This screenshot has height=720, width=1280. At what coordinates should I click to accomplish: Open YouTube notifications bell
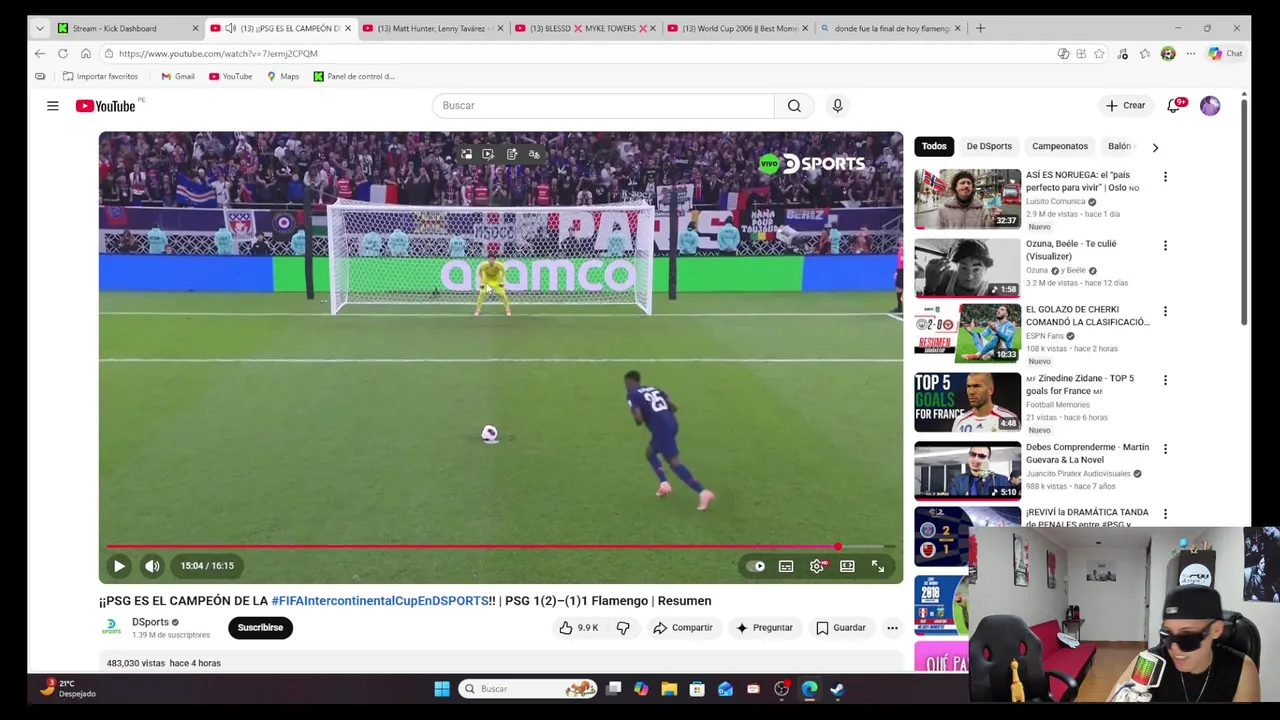1174,105
